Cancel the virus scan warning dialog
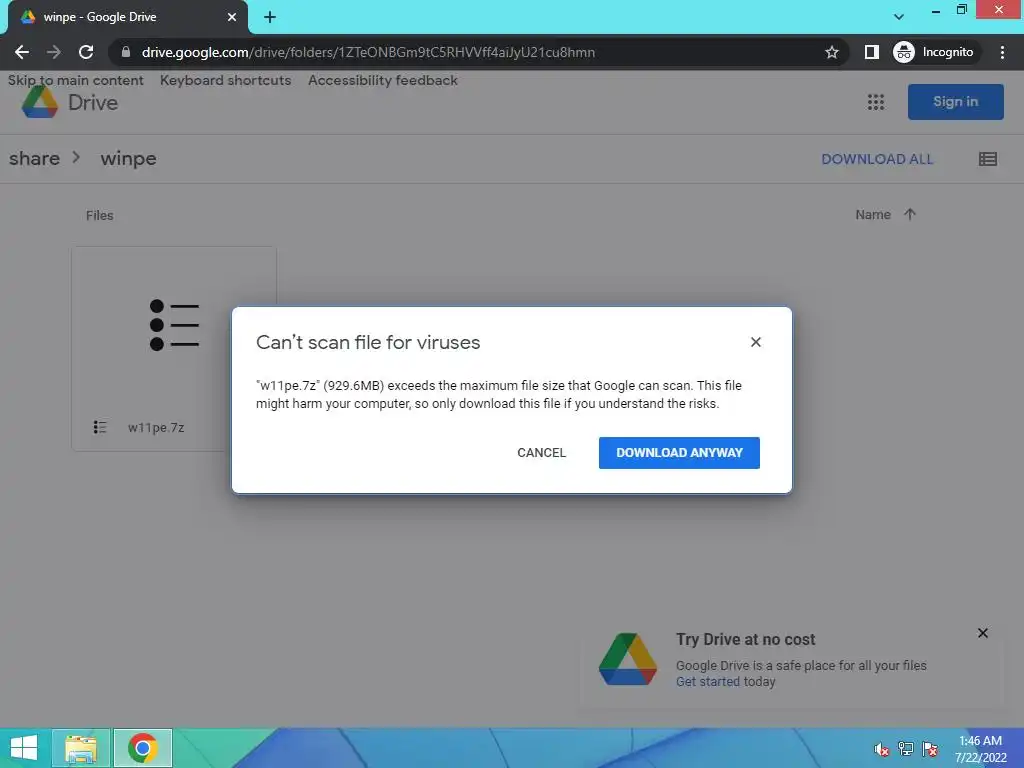The height and width of the screenshot is (768, 1024). click(x=541, y=453)
